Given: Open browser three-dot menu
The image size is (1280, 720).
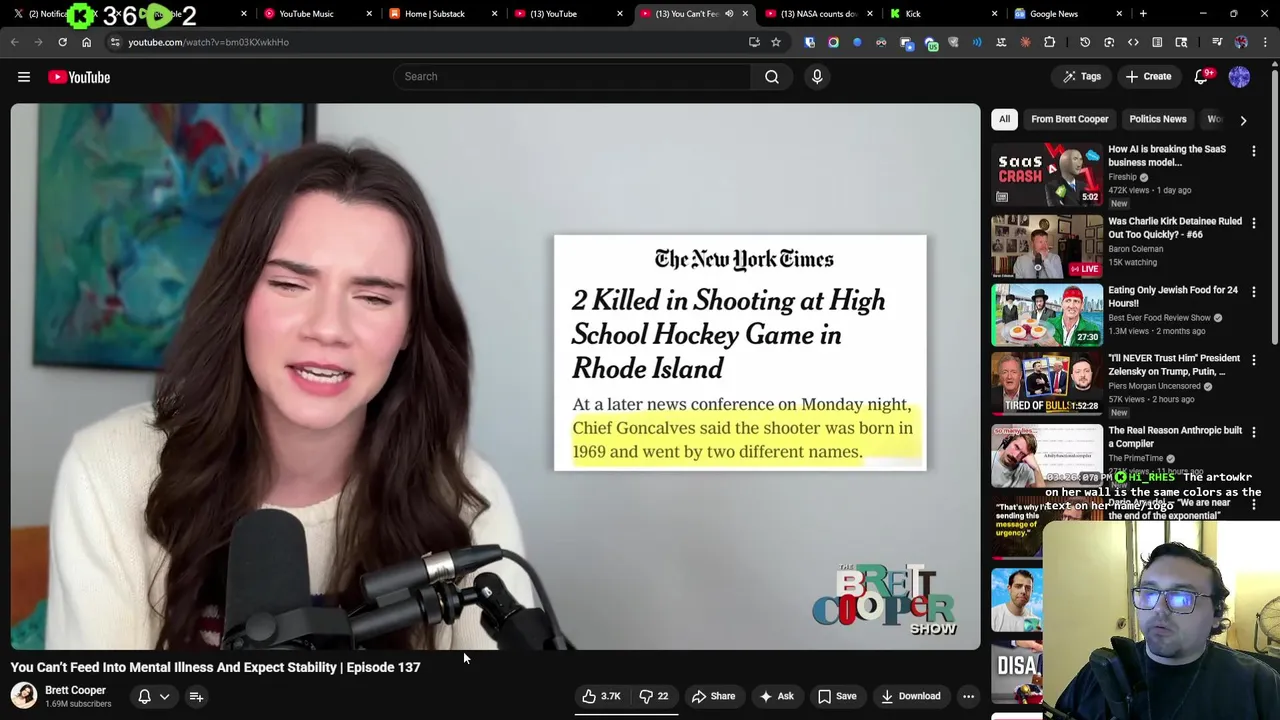Looking at the screenshot, I should (x=1265, y=42).
